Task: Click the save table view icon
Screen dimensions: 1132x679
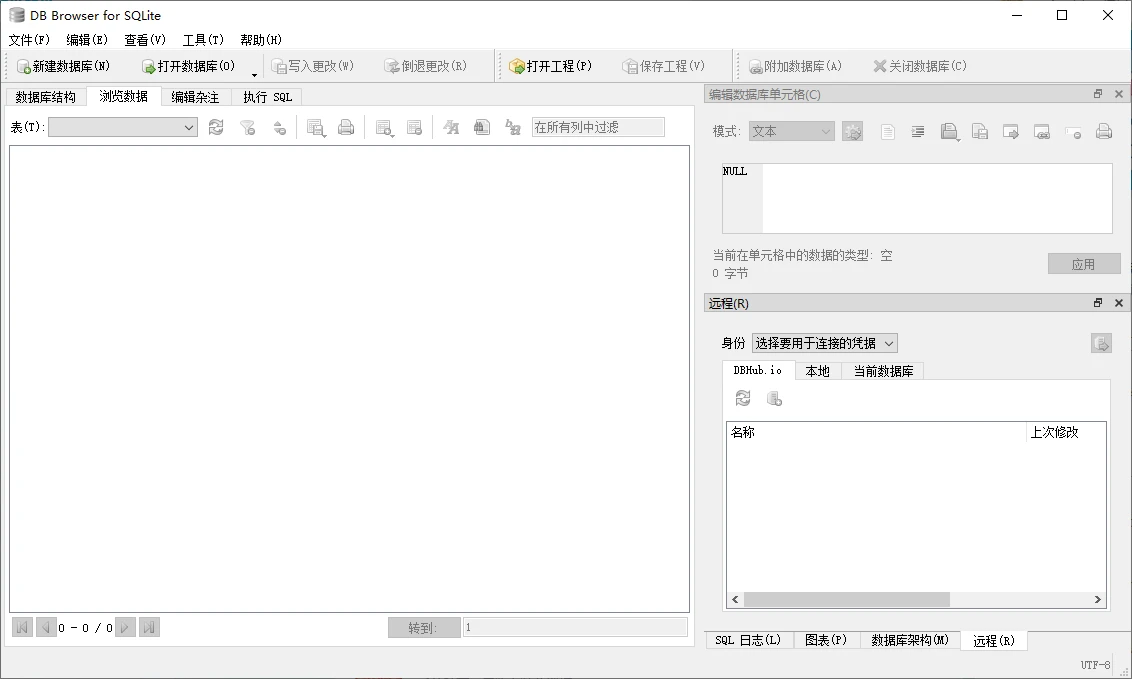Action: pyautogui.click(x=315, y=128)
